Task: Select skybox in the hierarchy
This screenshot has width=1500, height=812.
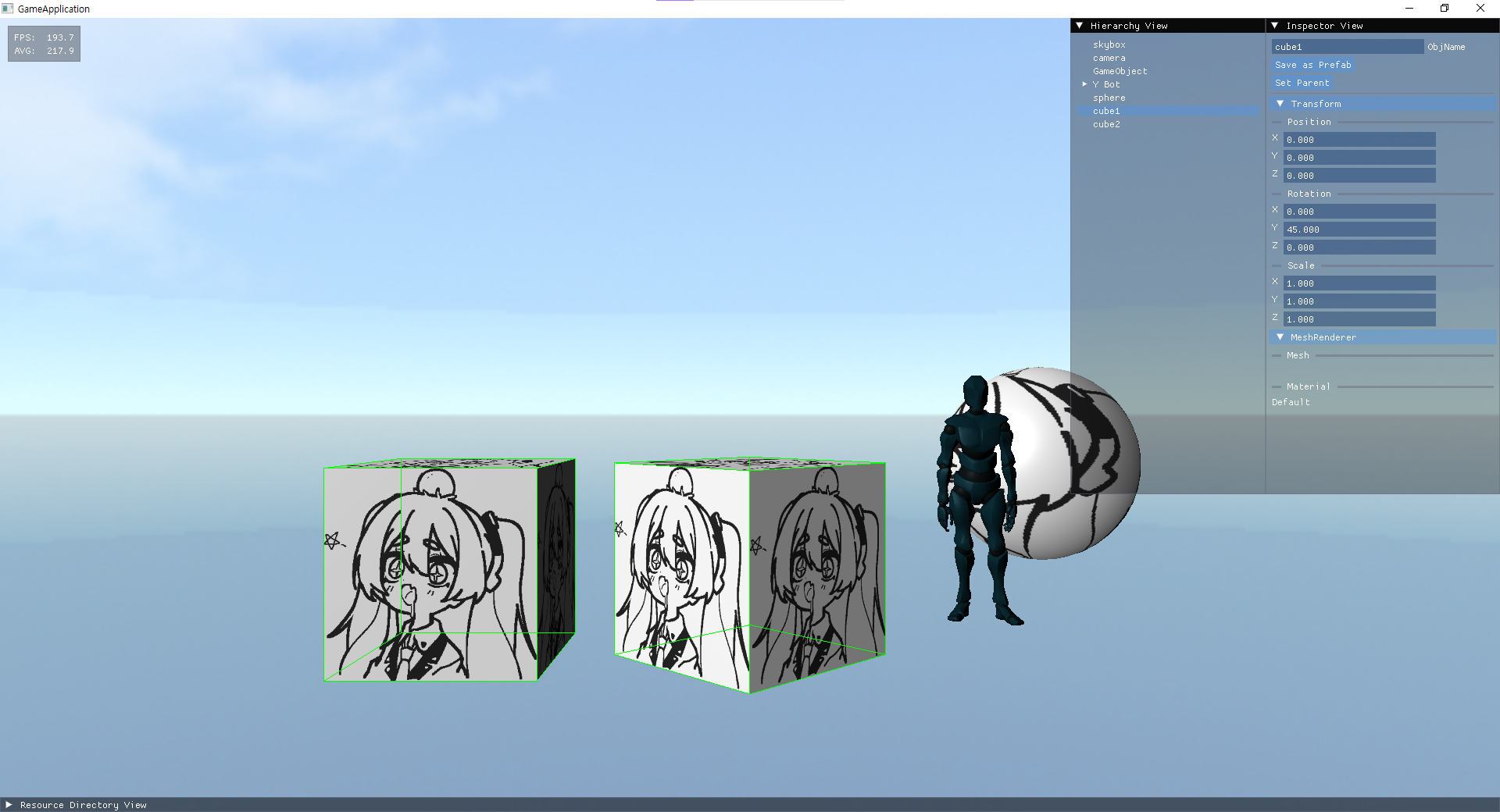Action: [x=1109, y=45]
